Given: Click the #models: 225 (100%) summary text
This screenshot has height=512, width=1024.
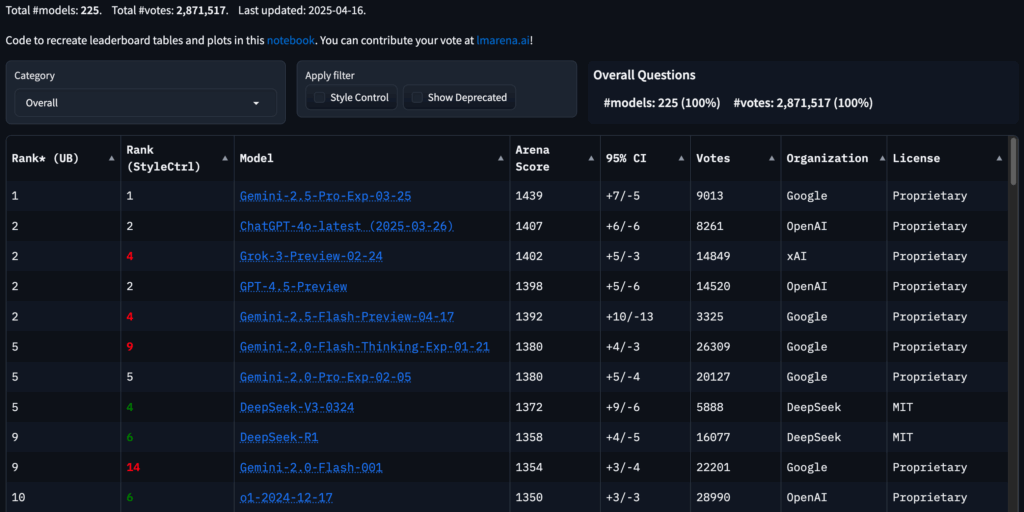Looking at the screenshot, I should (662, 103).
